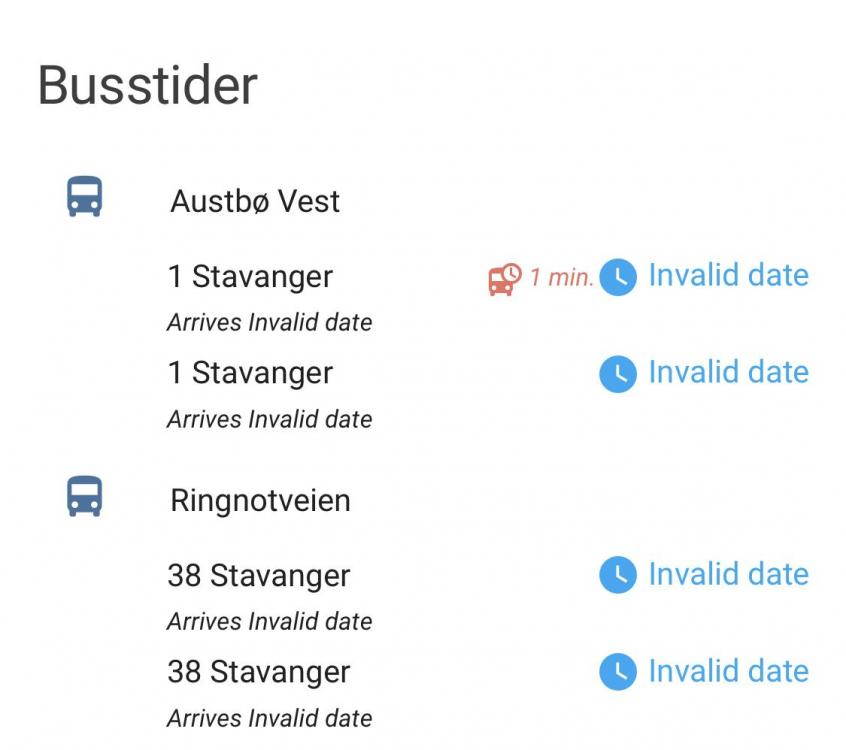Click the red delayed bus icon
The height and width of the screenshot is (750, 846).
(x=505, y=279)
